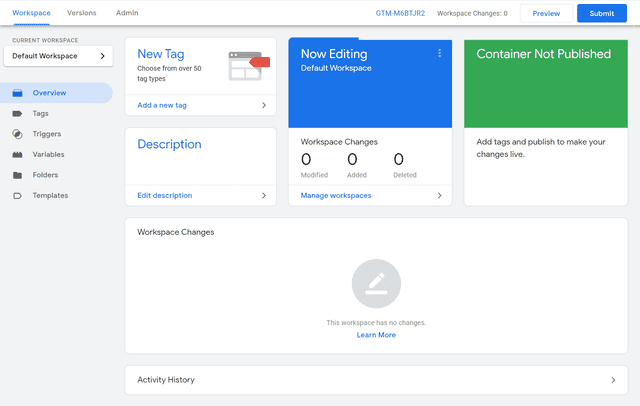Click the blue Submit button
The width and height of the screenshot is (640, 406).
point(602,13)
